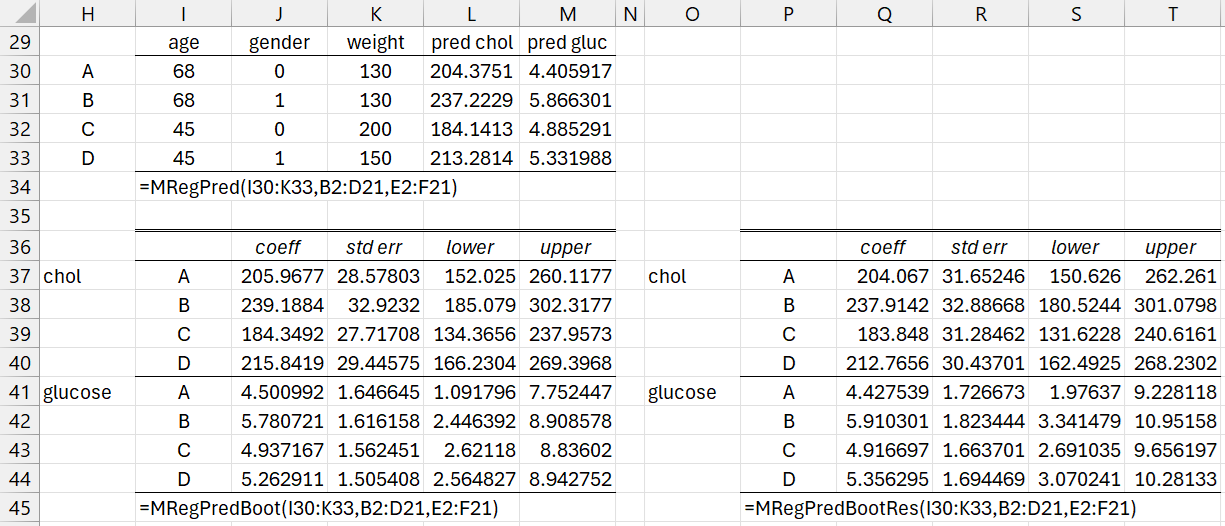Image resolution: width=1225 pixels, height=526 pixels.
Task: Click column header Q
Action: pyautogui.click(x=882, y=13)
